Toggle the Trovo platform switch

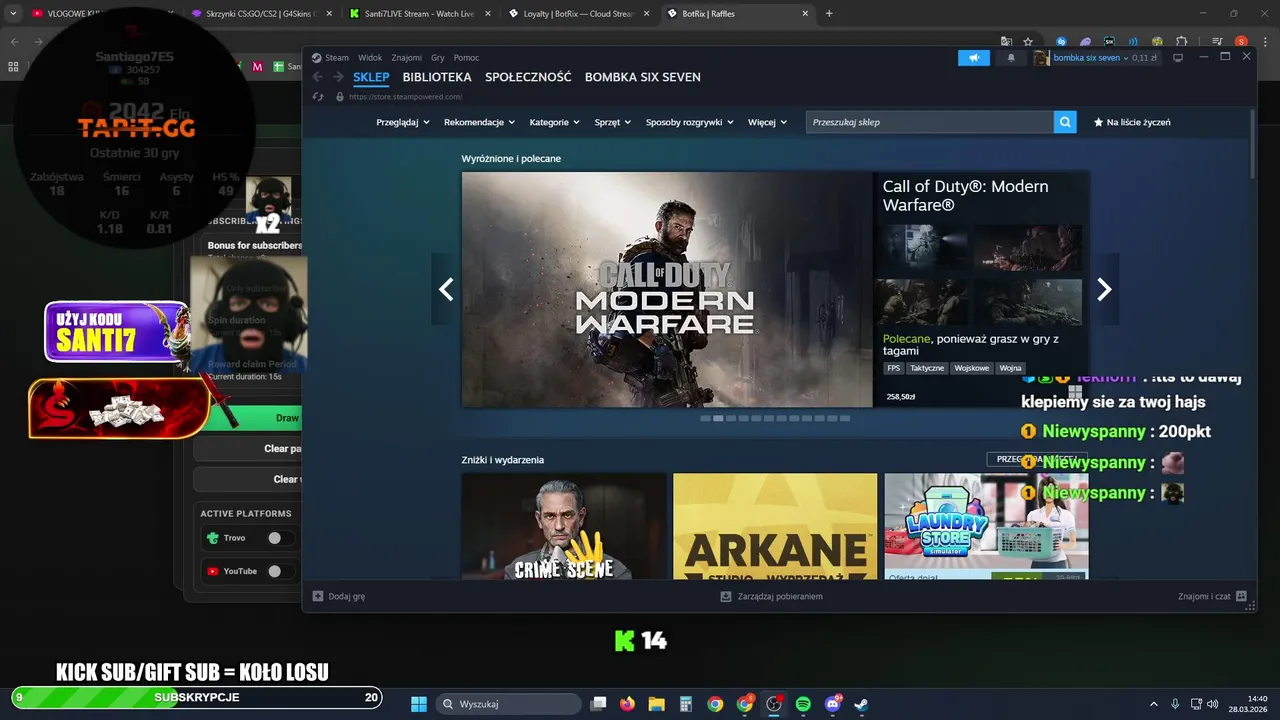(279, 538)
